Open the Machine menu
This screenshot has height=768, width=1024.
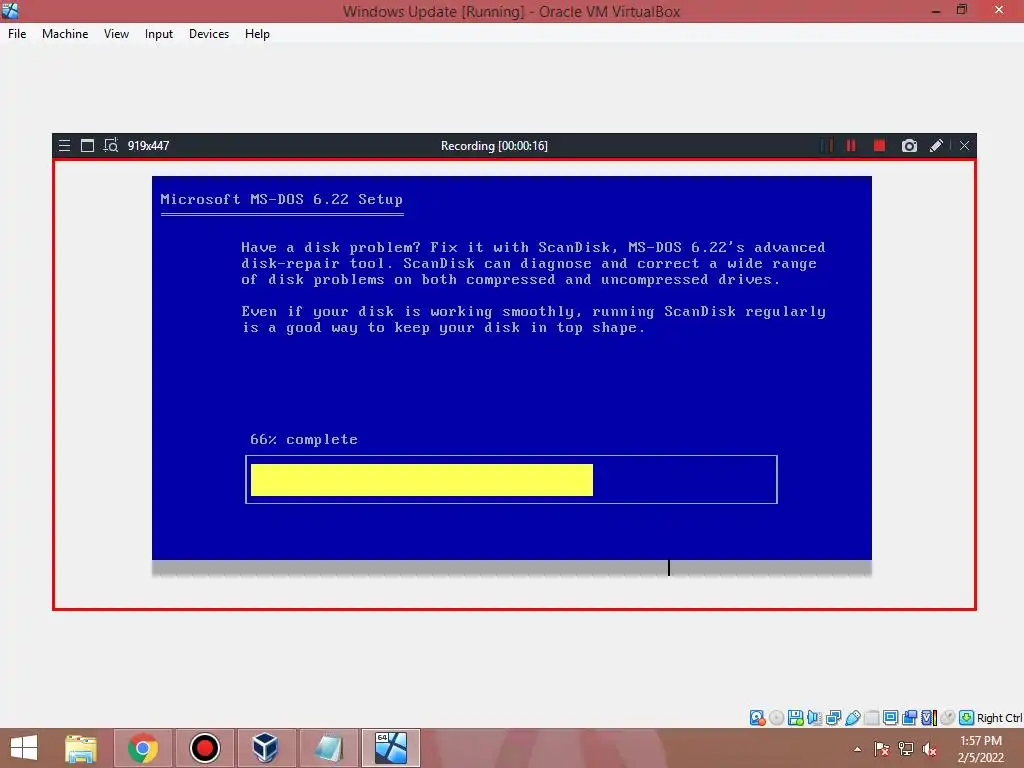(65, 34)
